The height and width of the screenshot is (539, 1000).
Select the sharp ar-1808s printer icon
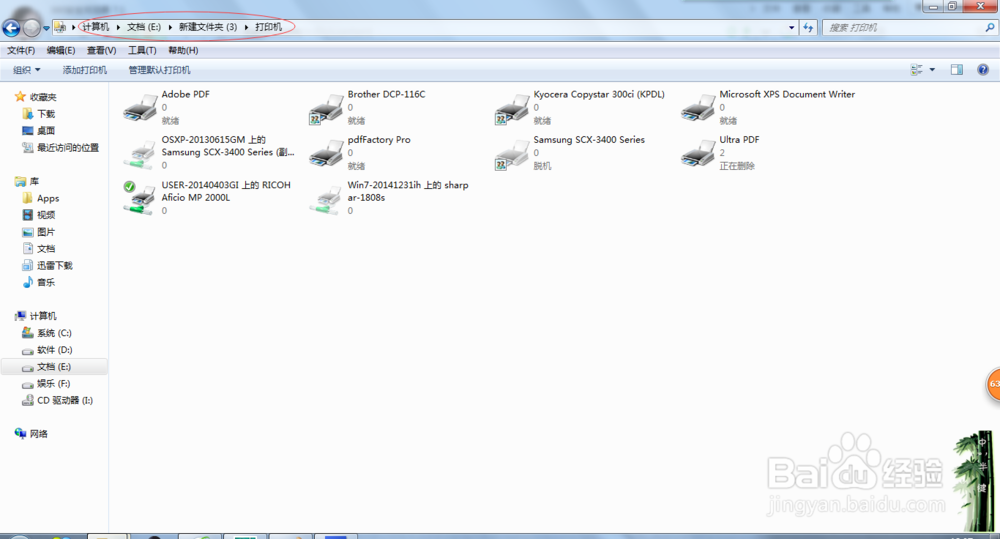pos(327,200)
